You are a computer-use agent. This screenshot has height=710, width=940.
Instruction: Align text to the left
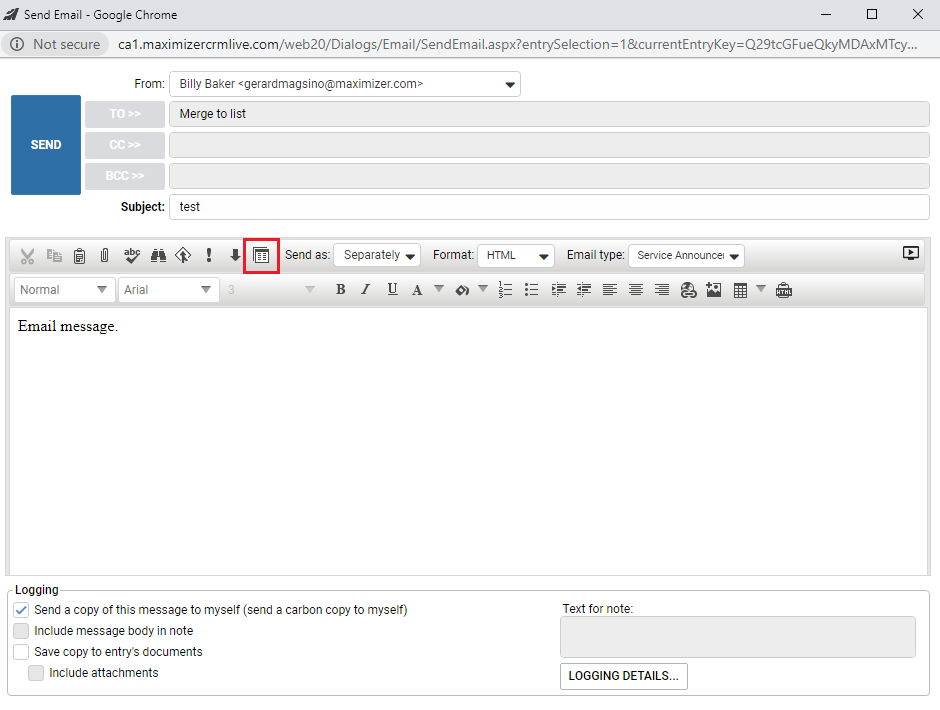pos(610,290)
